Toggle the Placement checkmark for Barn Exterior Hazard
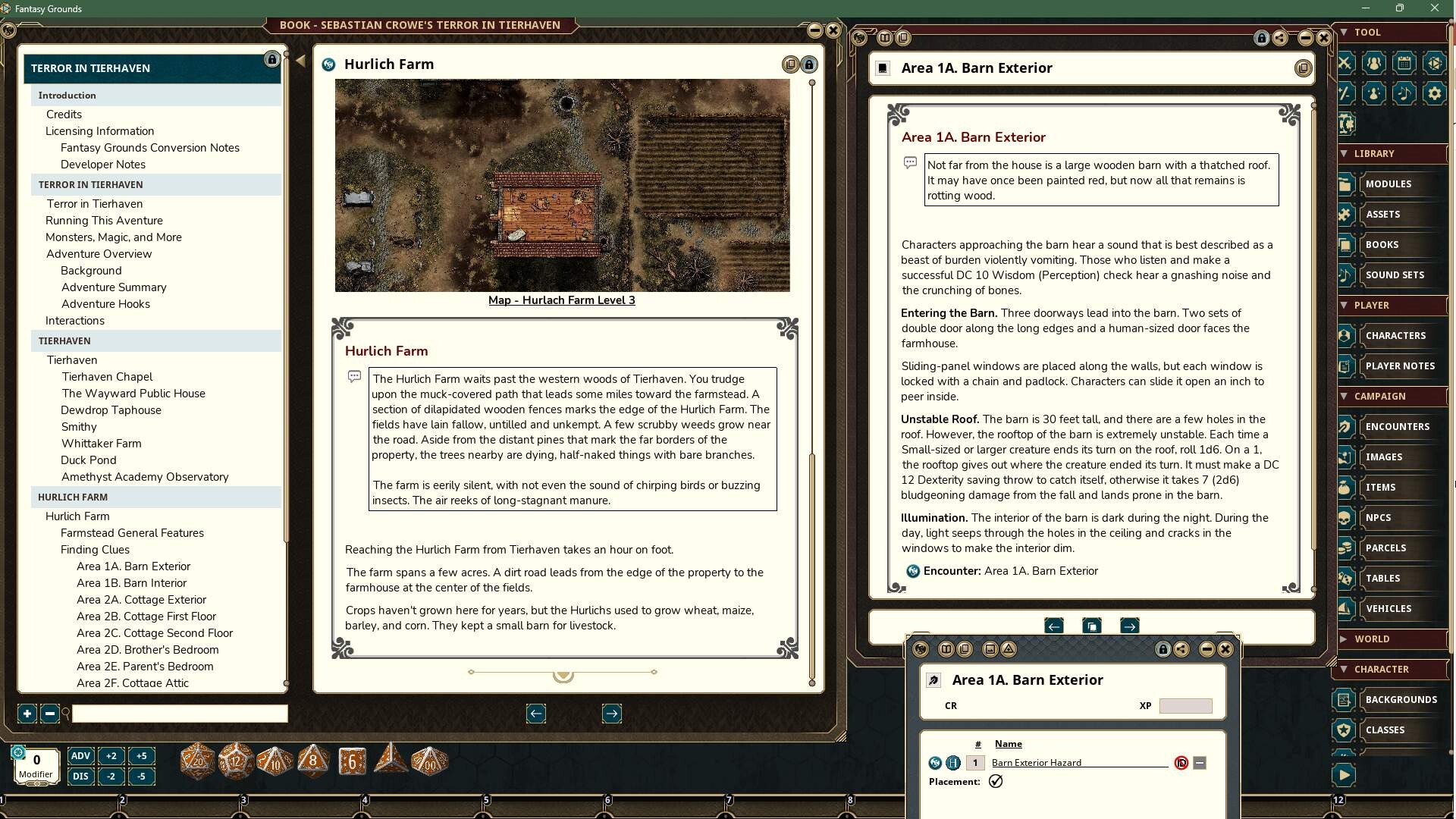1456x819 pixels. 996,780
